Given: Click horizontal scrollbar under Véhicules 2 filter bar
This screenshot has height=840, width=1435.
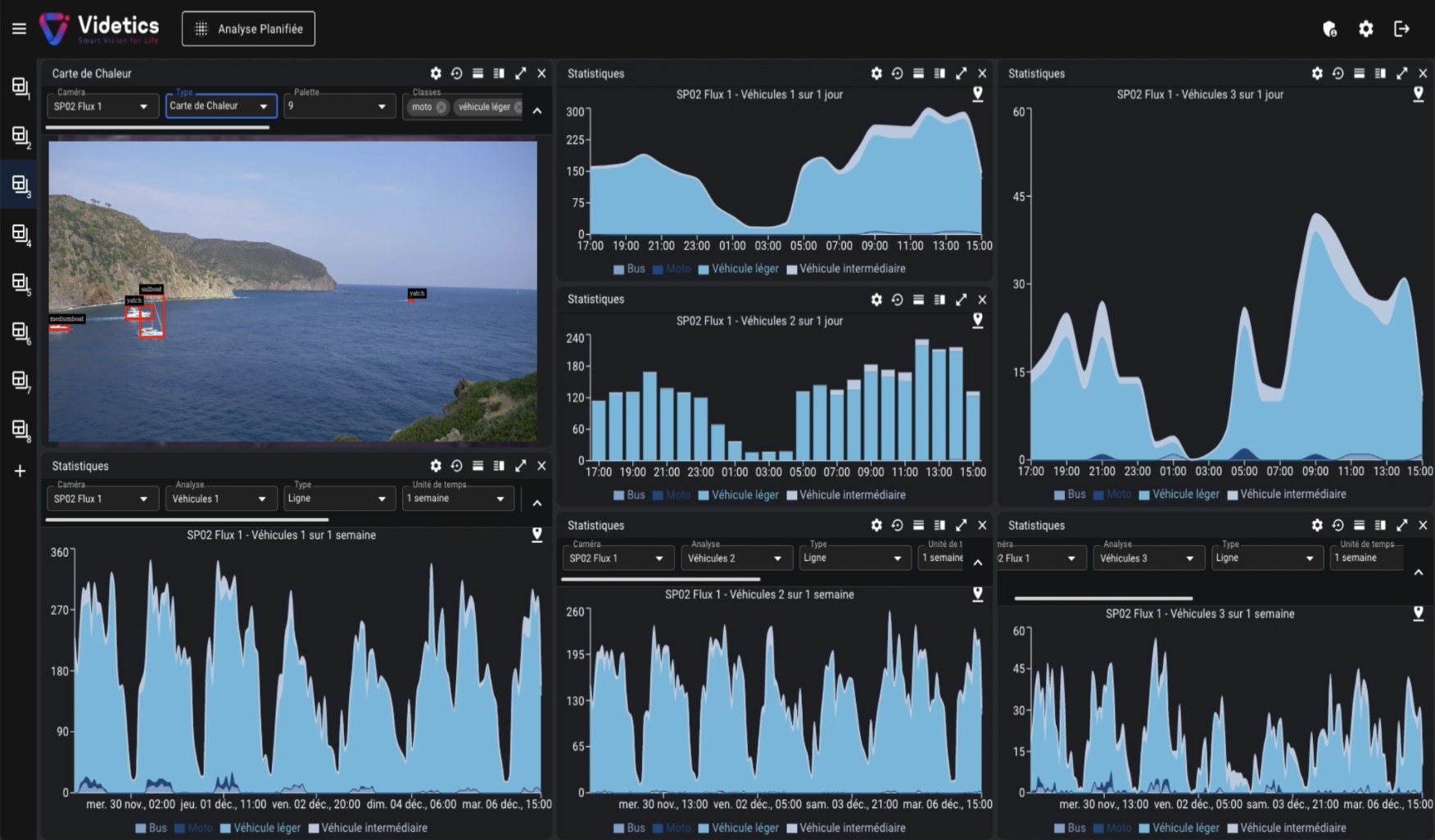Looking at the screenshot, I should click(x=660, y=580).
